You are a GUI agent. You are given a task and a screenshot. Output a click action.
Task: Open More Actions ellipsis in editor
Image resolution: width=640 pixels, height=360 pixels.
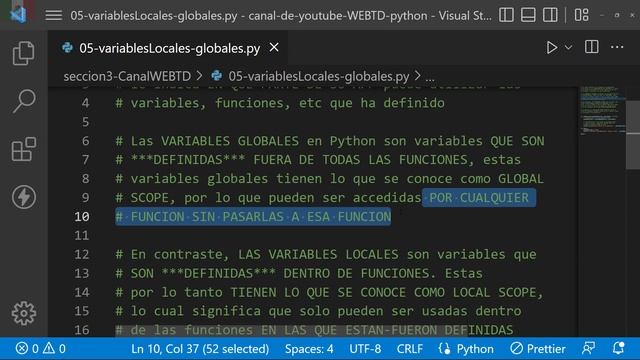[617, 47]
